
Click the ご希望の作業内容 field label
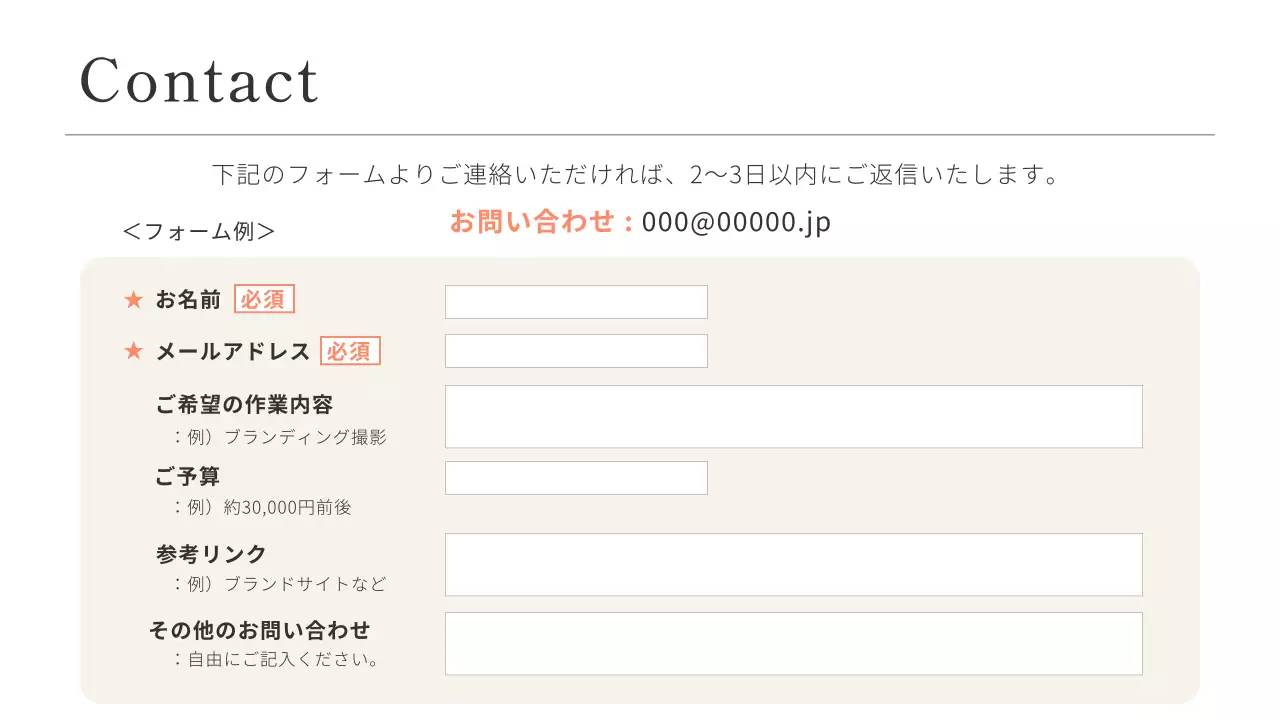point(244,405)
